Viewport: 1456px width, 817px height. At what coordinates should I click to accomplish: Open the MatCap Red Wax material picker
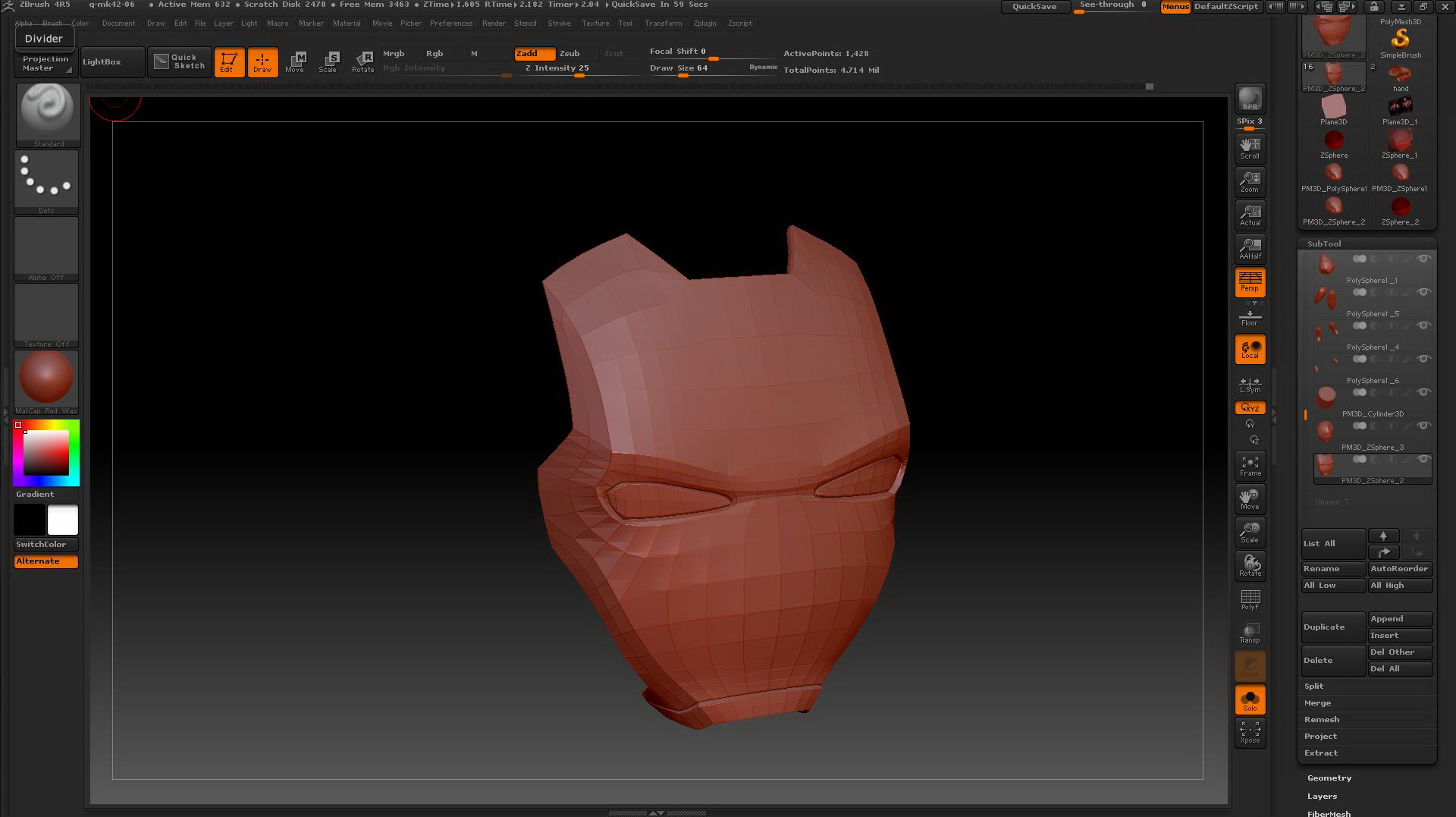(x=46, y=382)
